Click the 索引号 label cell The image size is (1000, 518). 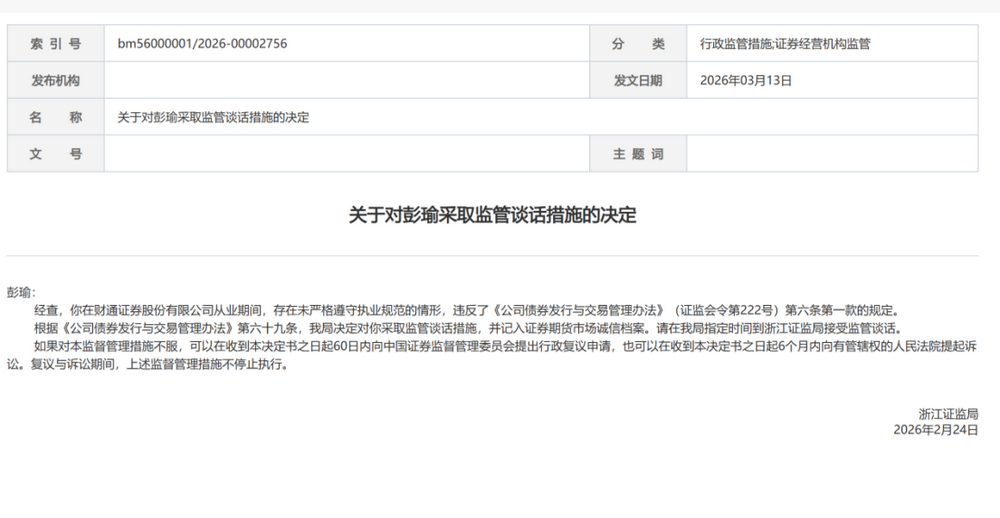pos(56,44)
